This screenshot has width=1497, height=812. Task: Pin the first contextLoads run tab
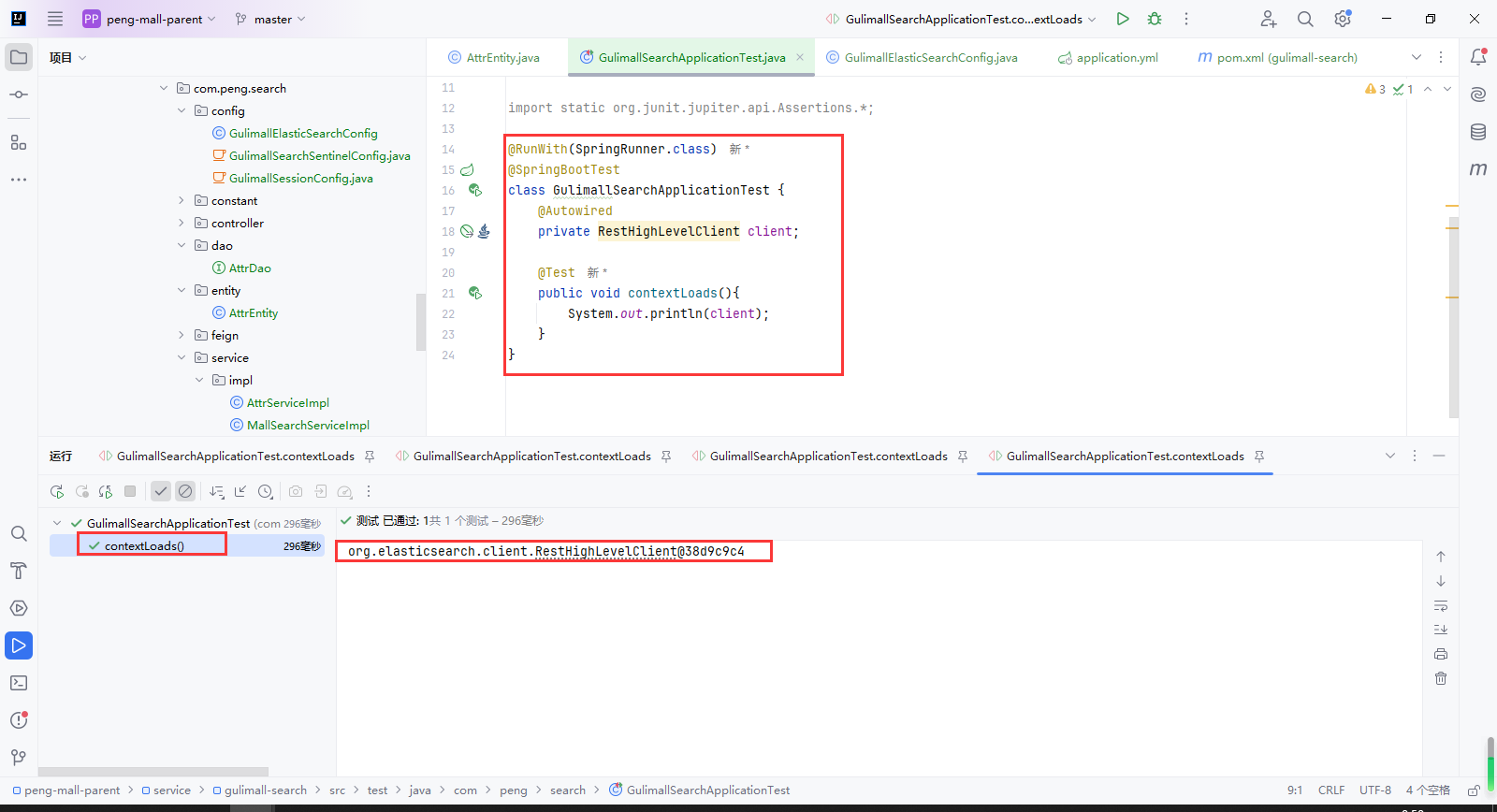370,457
